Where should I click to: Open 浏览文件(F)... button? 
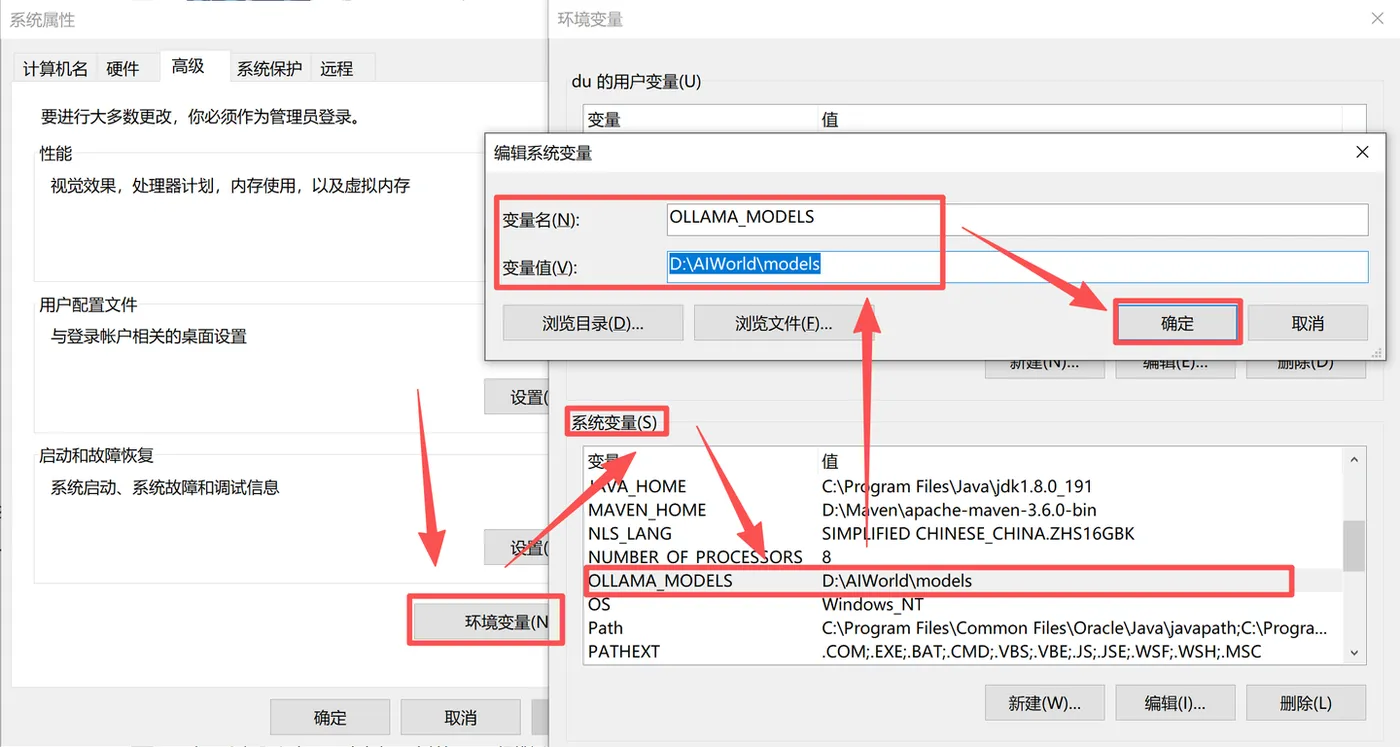(x=784, y=323)
